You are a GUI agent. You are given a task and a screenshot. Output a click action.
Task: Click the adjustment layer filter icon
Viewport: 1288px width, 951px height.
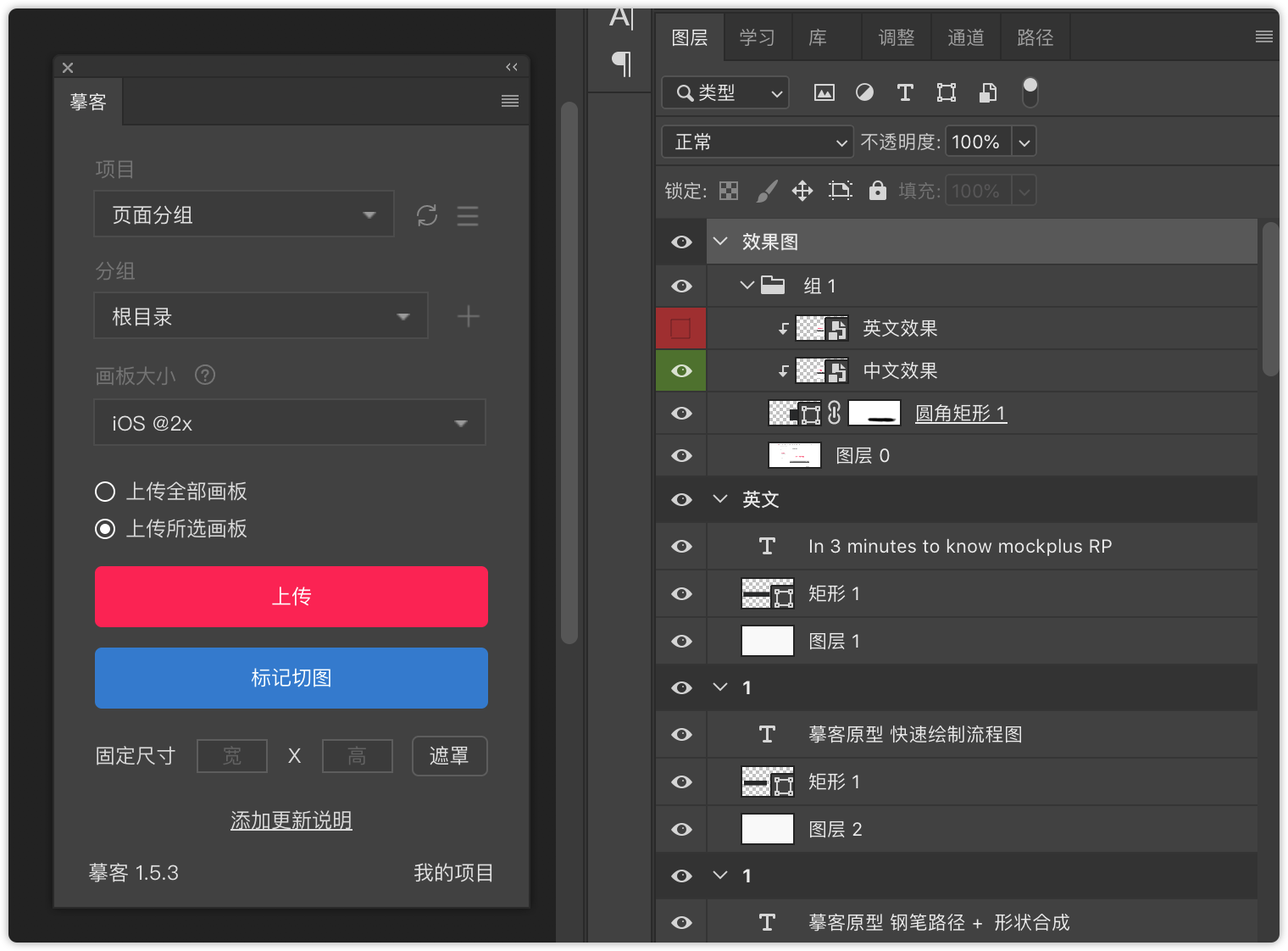pos(864,92)
